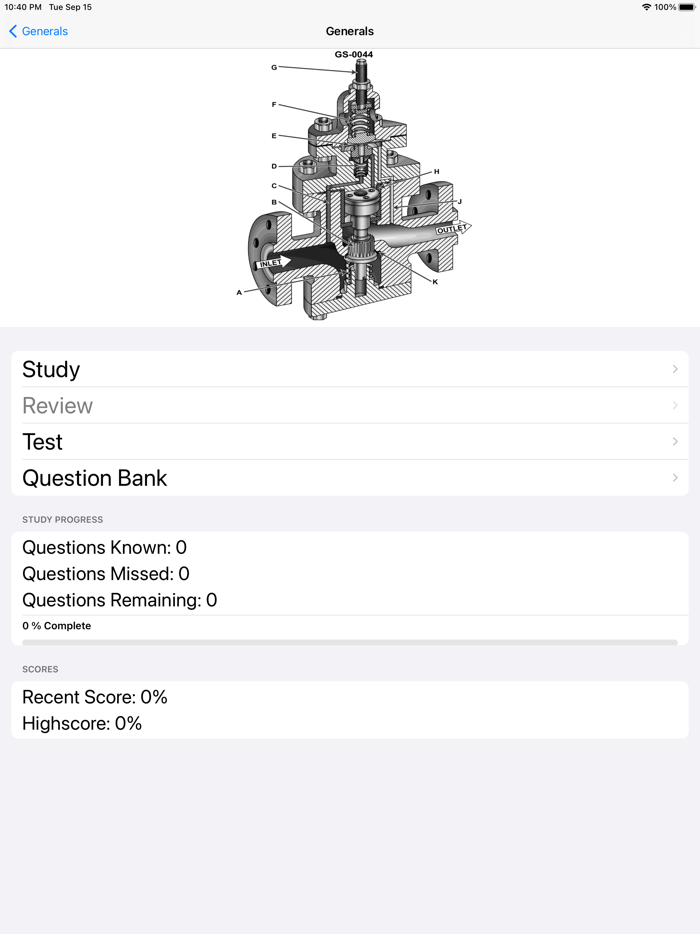Tap the battery indicator icon
This screenshot has width=700, height=934.
687,7
